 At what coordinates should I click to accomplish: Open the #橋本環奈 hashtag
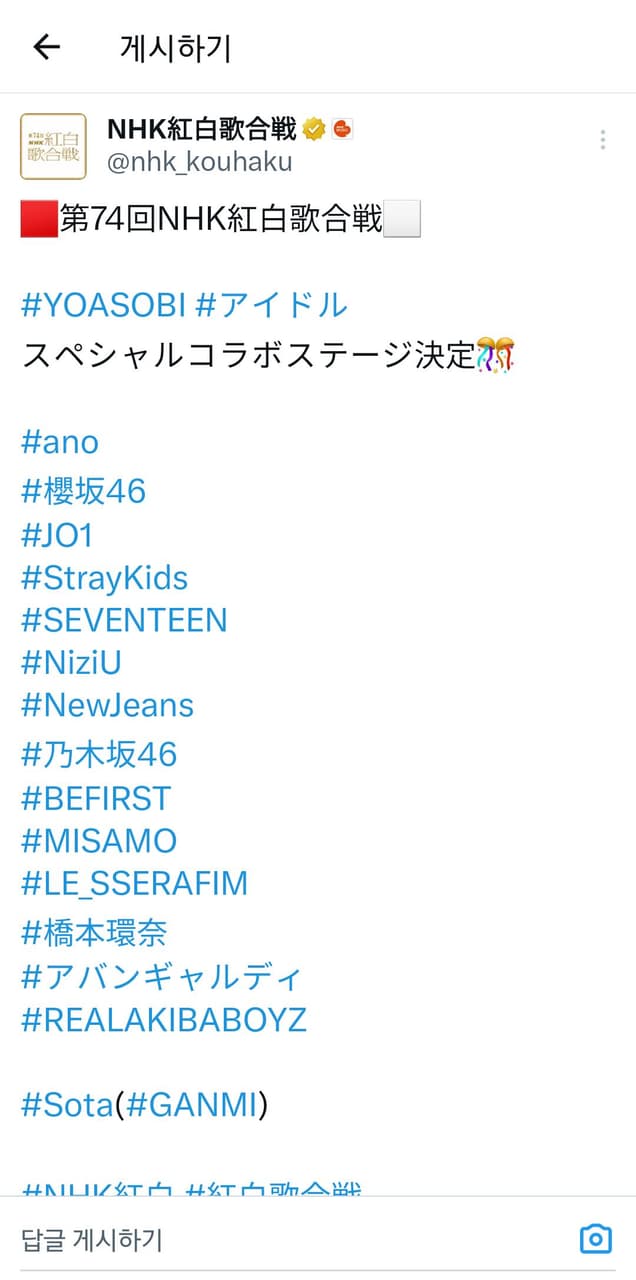point(94,933)
